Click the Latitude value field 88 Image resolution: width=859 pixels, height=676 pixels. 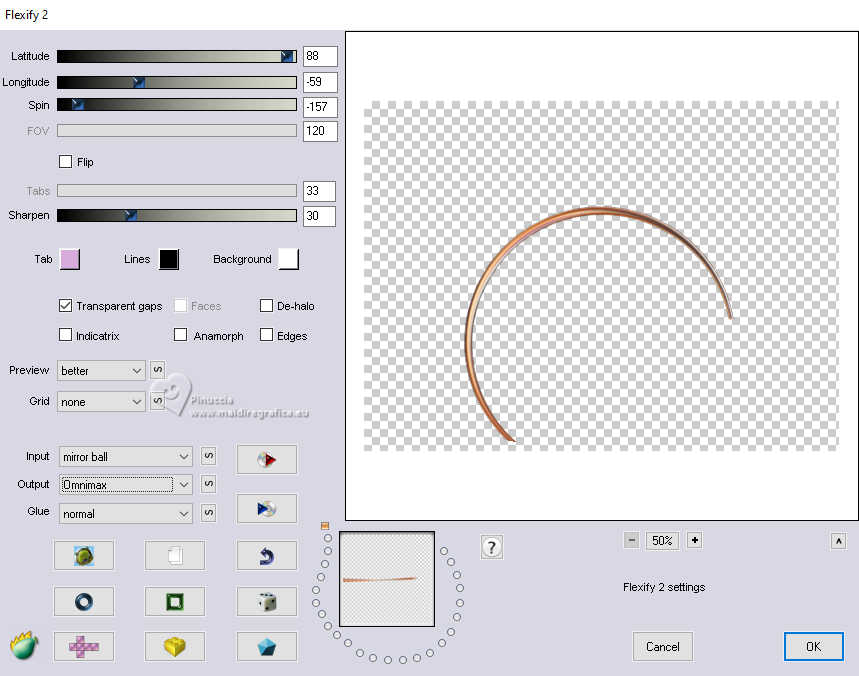(x=320, y=56)
